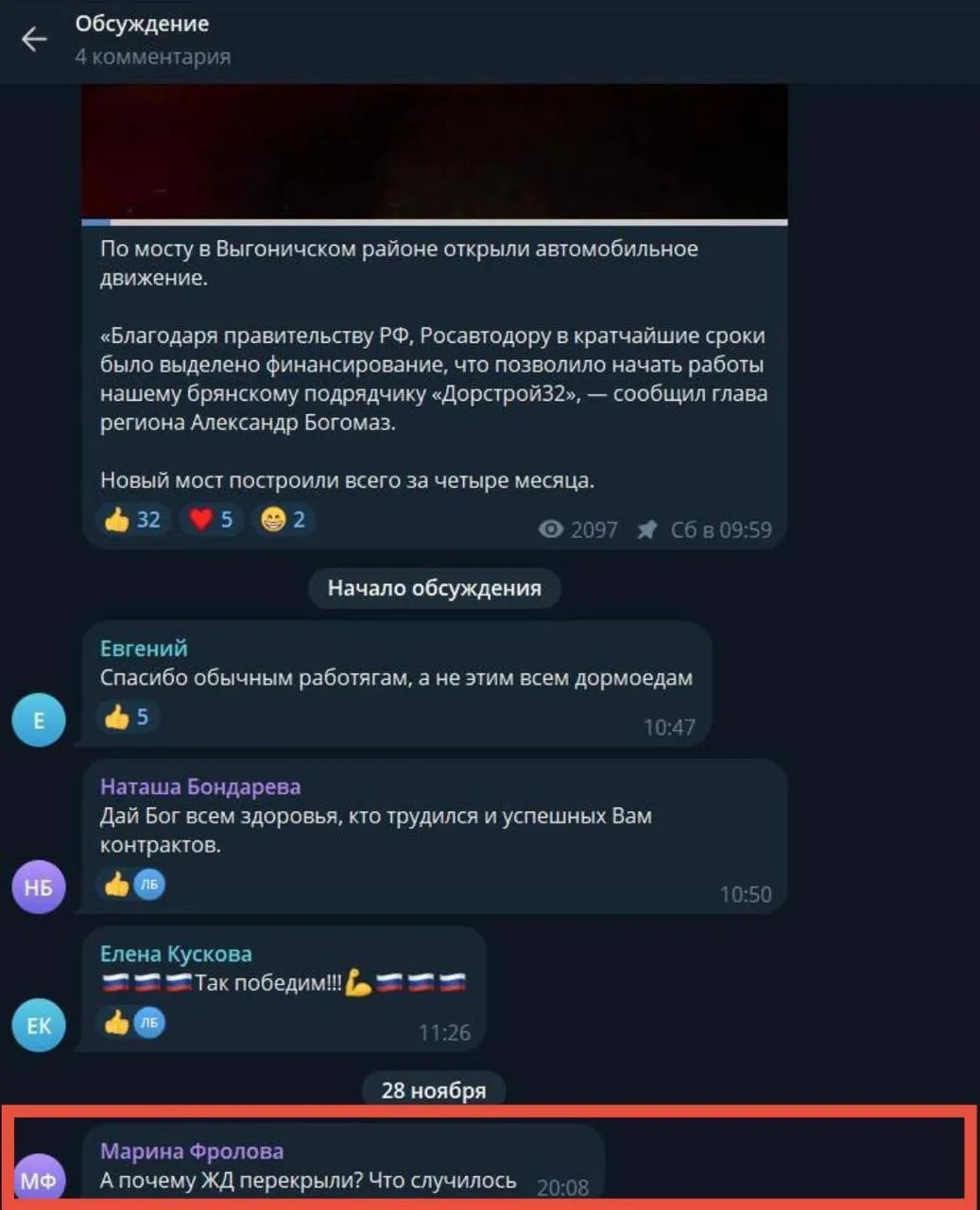This screenshot has height=1210, width=980.
Task: Open Наташа Бондарева's НБ avatar
Action: [x=39, y=887]
